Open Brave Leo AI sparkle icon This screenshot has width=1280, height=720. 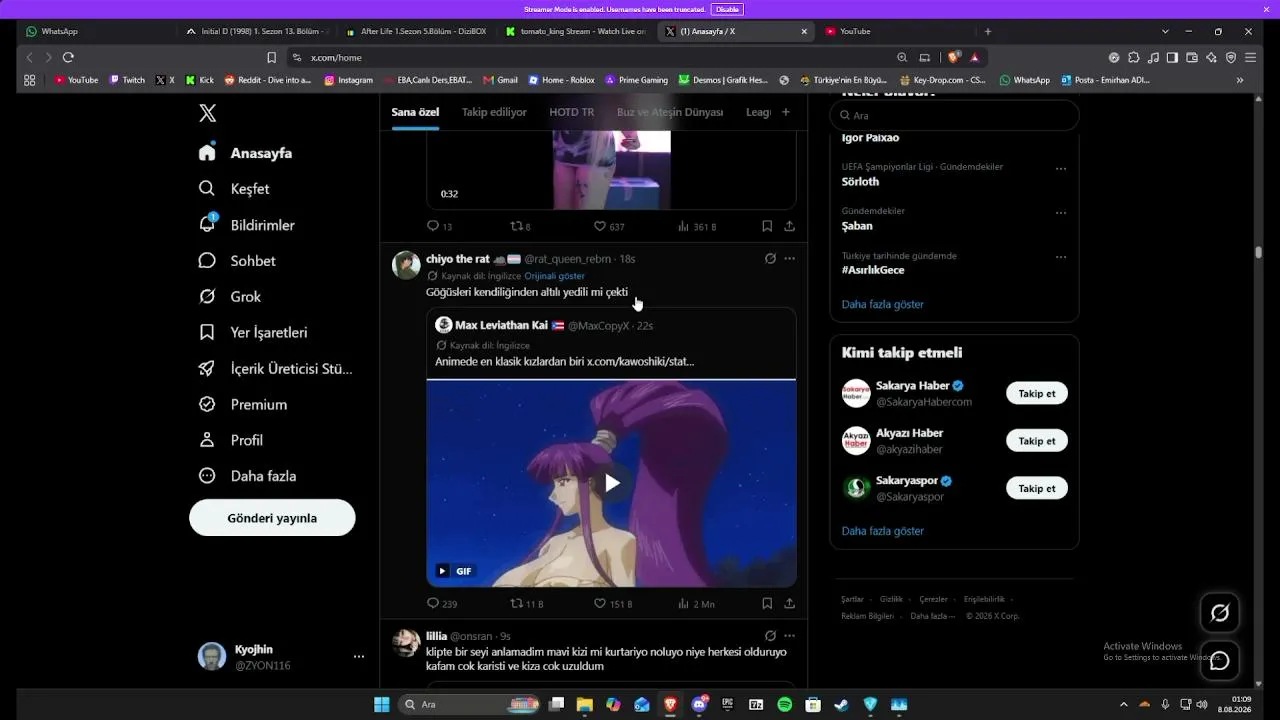pyautogui.click(x=1211, y=58)
